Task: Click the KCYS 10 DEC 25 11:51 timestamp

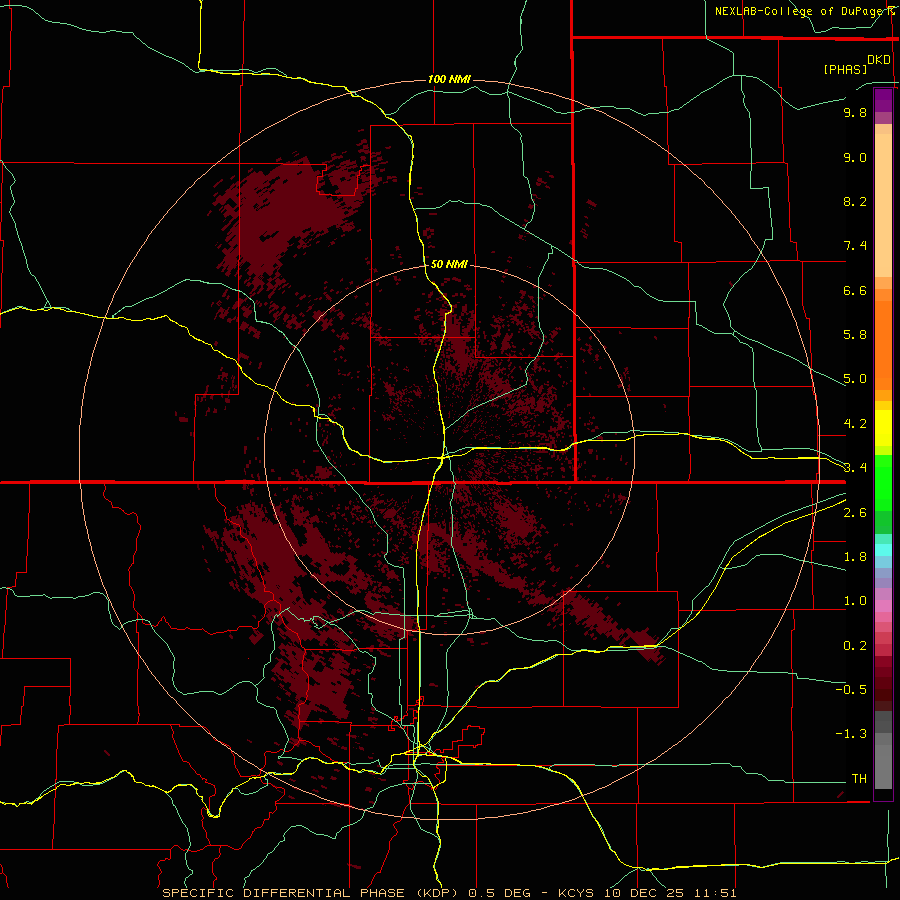Action: (647, 893)
